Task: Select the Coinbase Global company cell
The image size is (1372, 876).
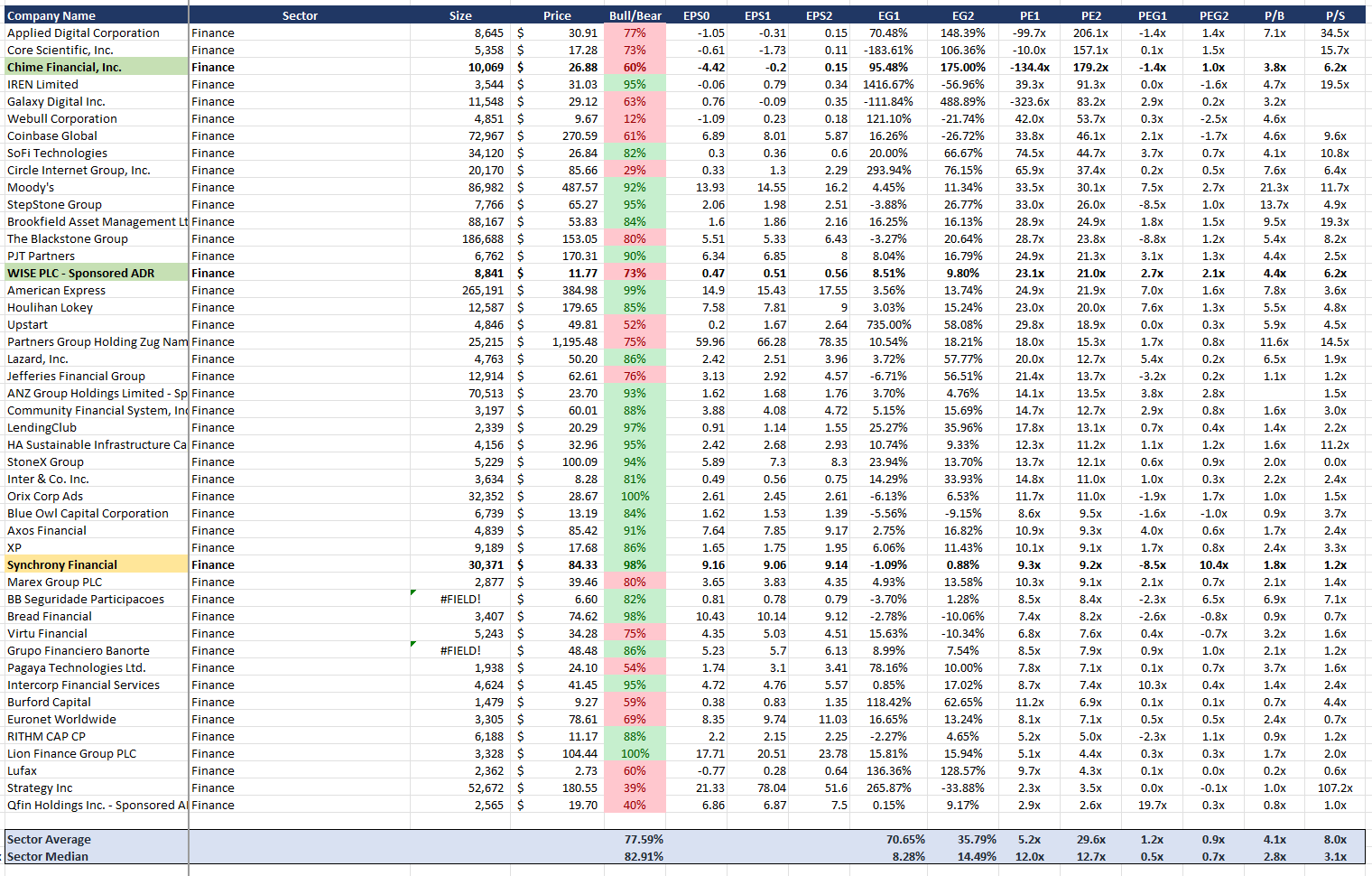Action: click(x=96, y=135)
